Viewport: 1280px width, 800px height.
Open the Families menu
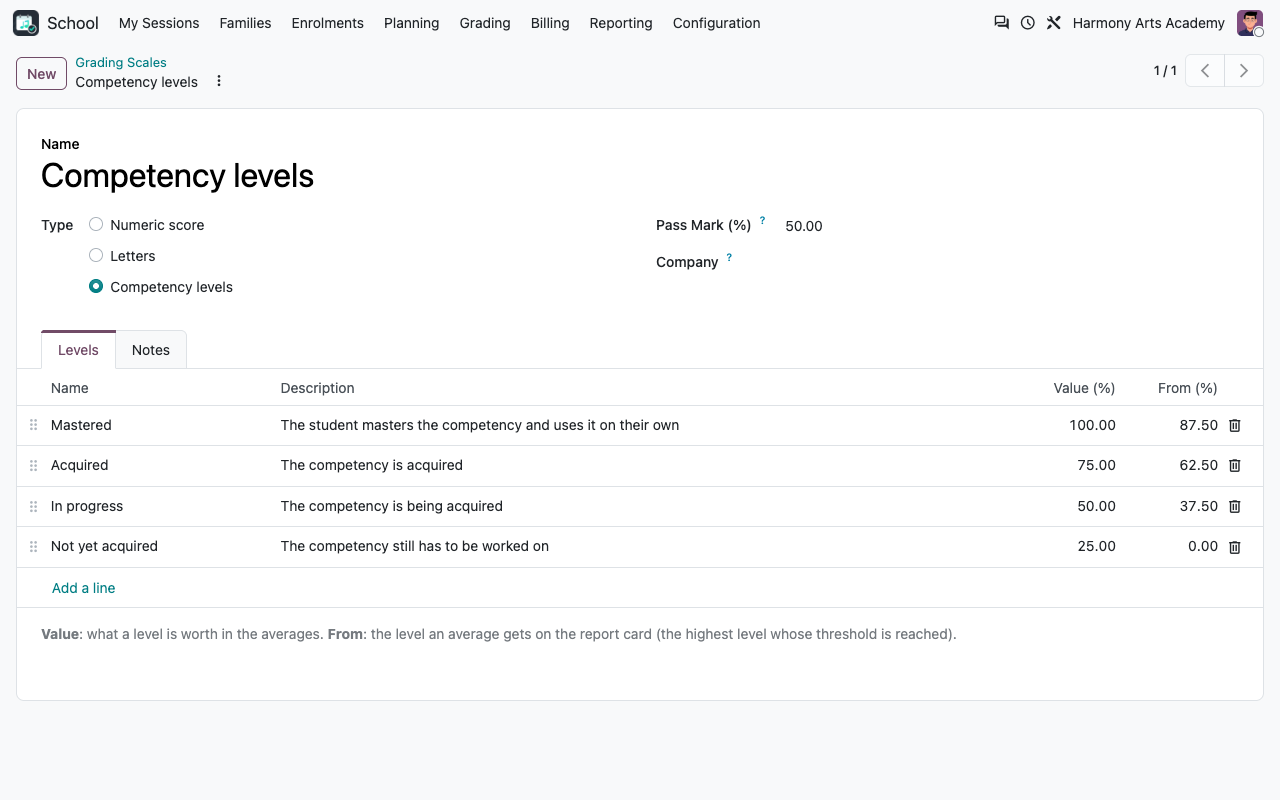[245, 23]
